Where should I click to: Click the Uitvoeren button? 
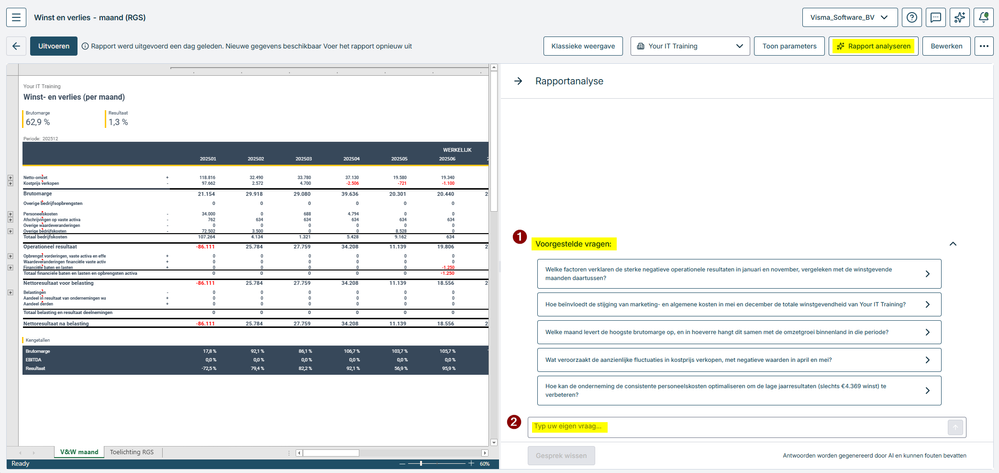pos(54,47)
